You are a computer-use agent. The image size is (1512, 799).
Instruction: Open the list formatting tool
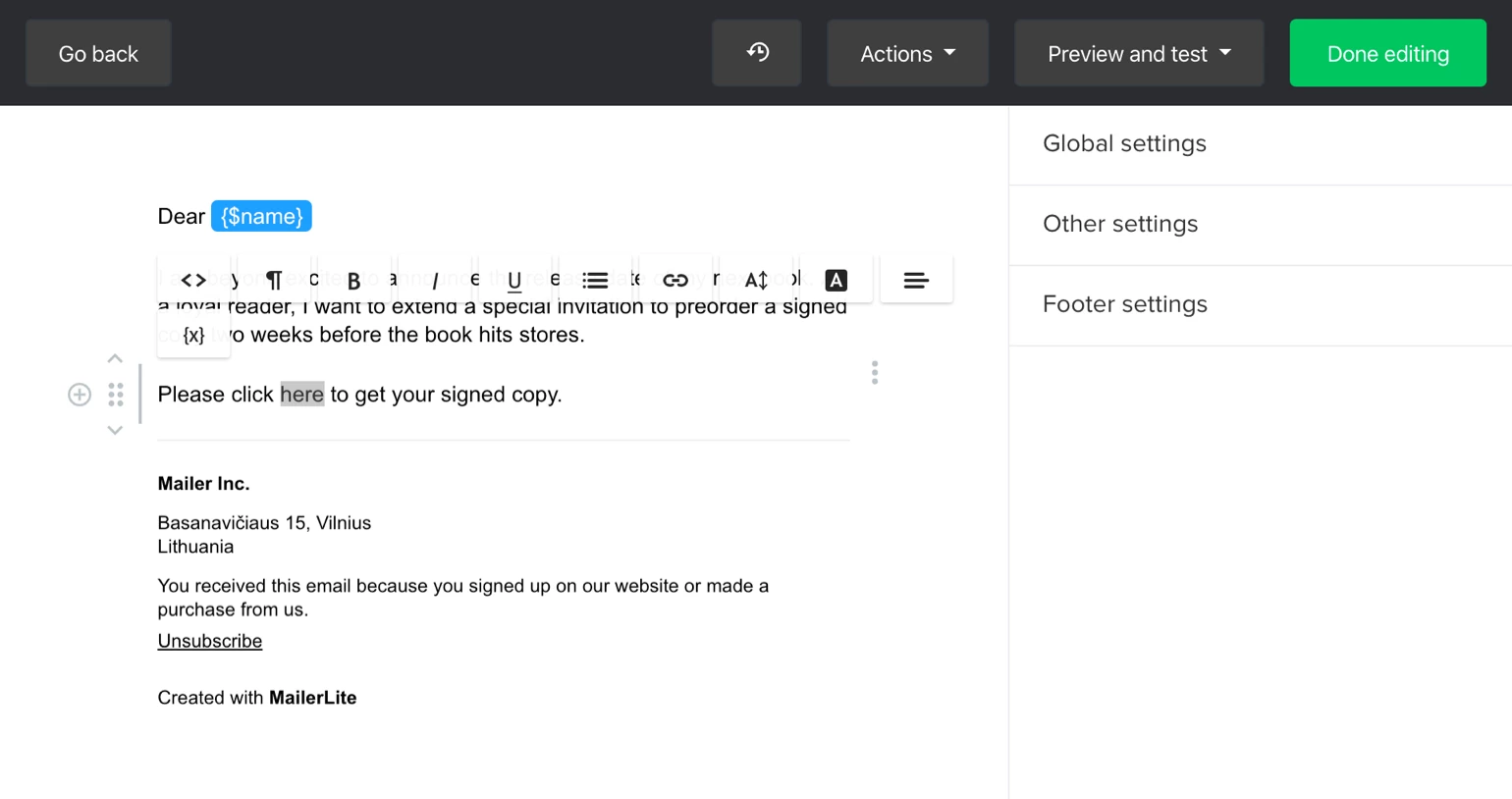(595, 281)
